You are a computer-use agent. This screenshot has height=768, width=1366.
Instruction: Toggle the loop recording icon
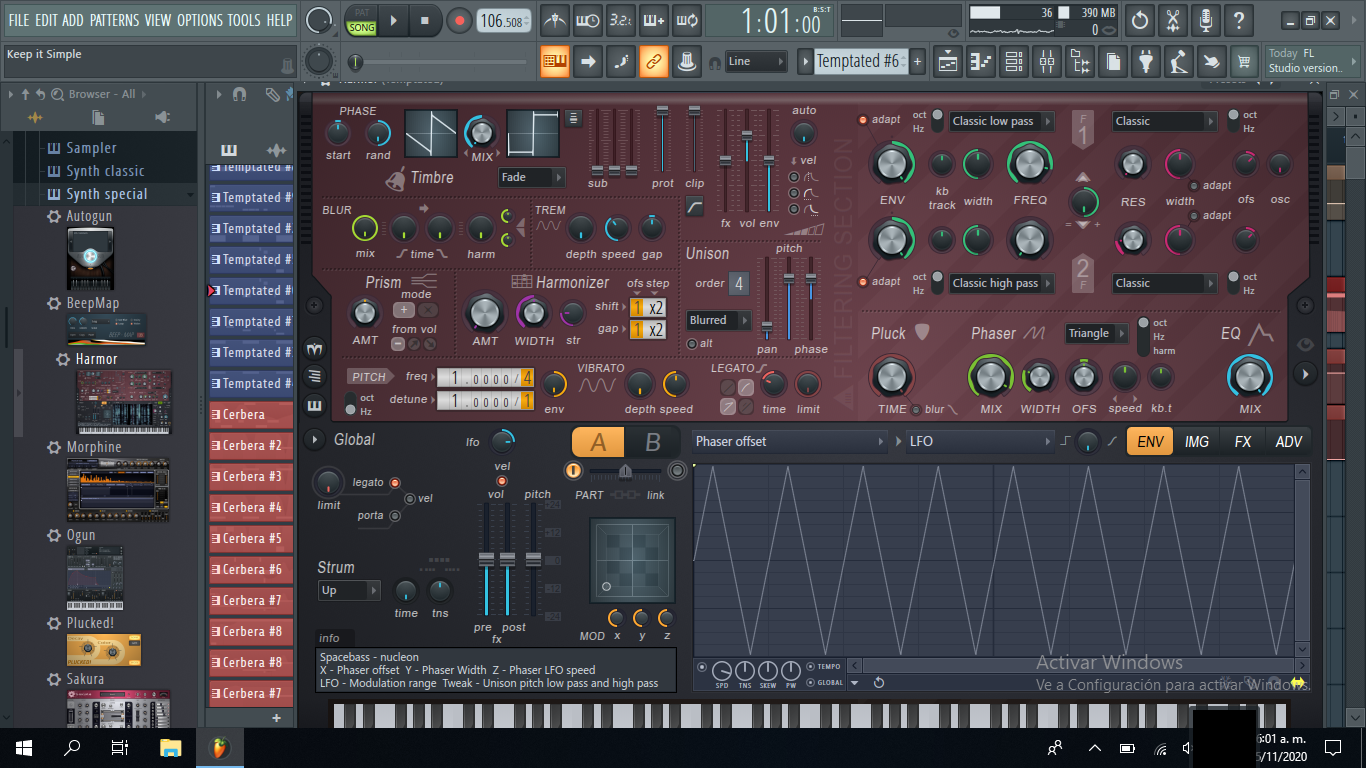click(686, 19)
